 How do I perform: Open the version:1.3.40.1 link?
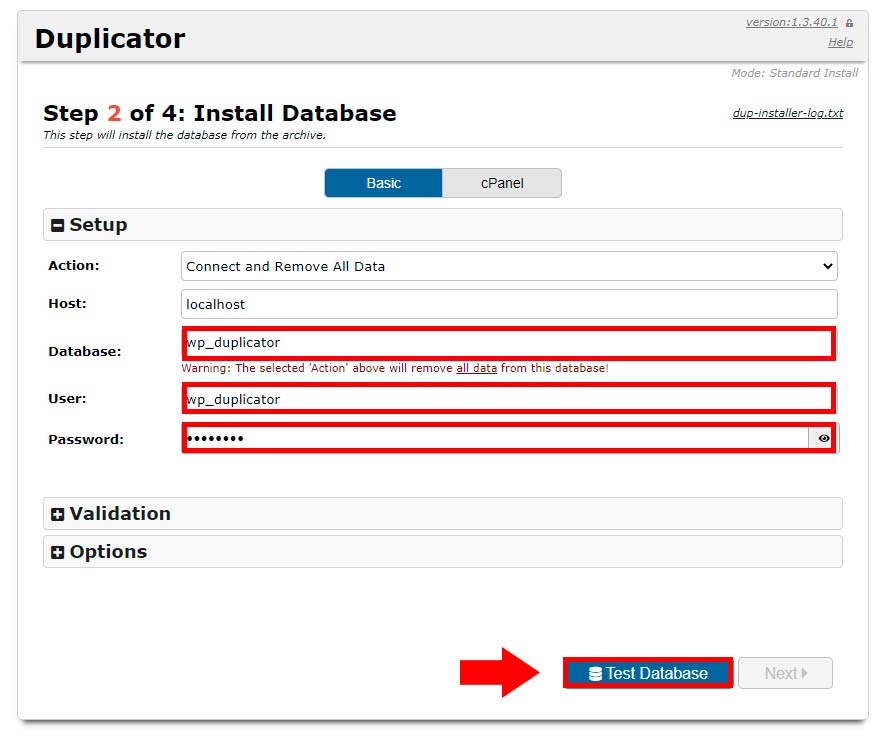(x=792, y=22)
